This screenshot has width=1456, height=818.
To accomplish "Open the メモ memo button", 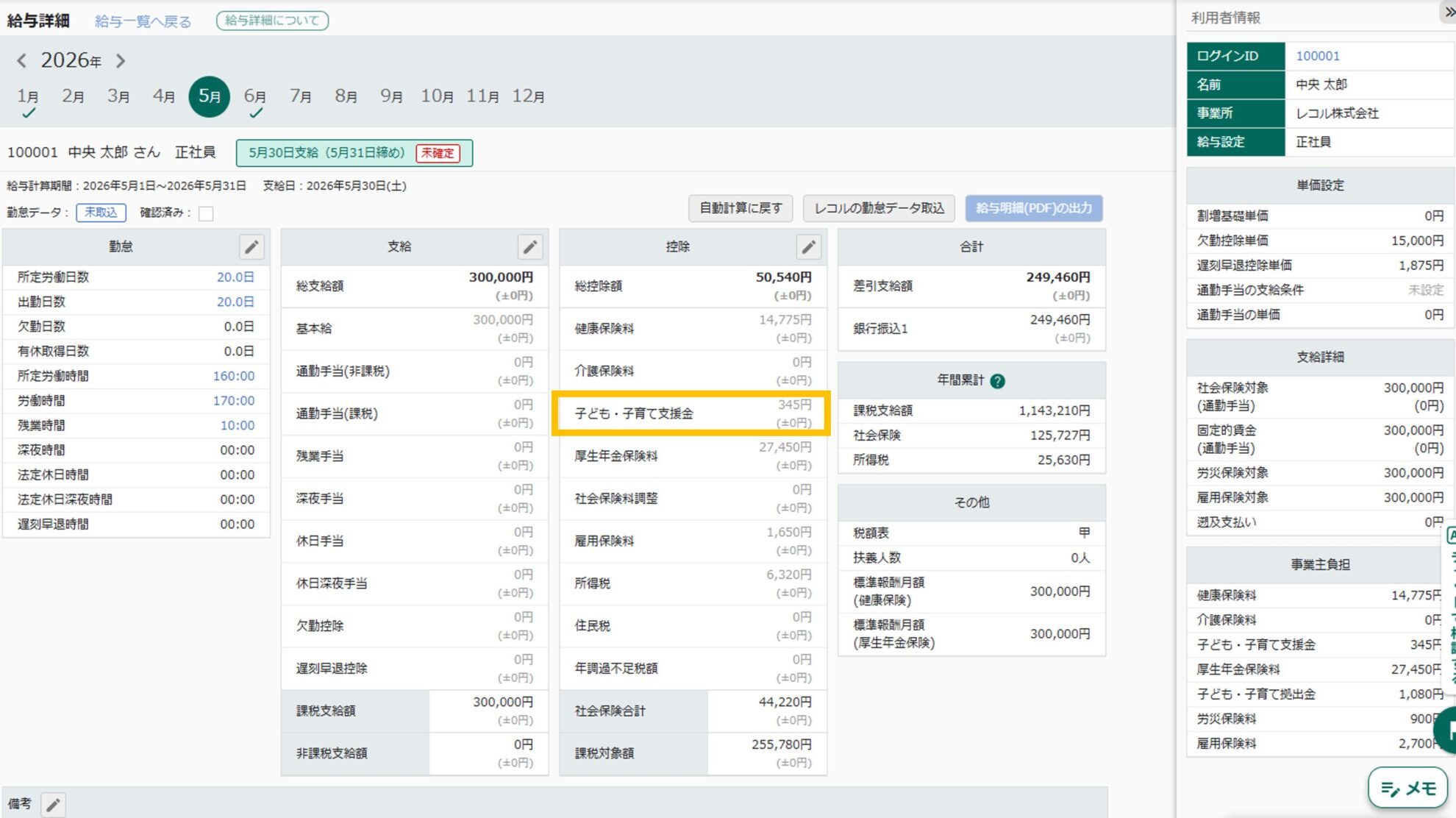I will [x=1407, y=789].
